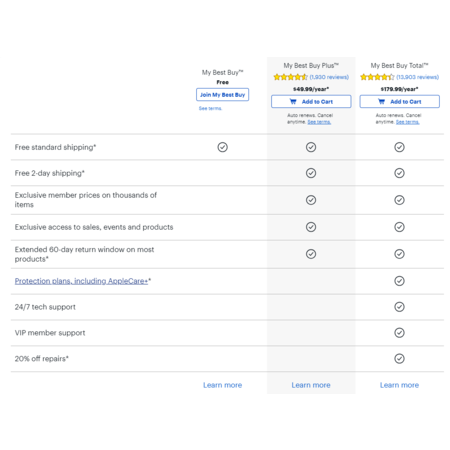The width and height of the screenshot is (450, 450).
Task: Click Total column checkmark for 24/7 tech support
Action: tap(399, 307)
